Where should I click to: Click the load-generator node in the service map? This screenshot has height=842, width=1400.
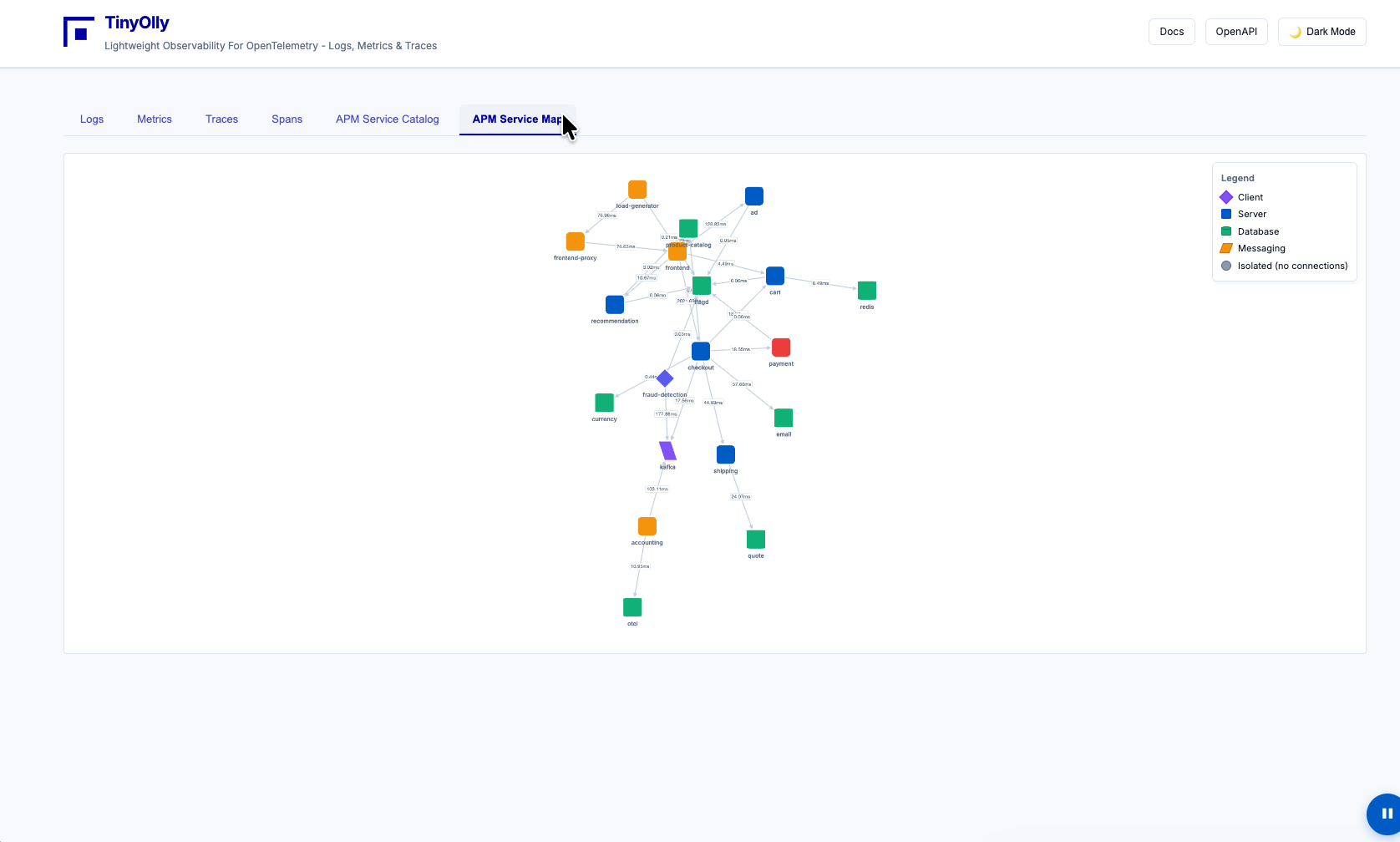pyautogui.click(x=637, y=190)
